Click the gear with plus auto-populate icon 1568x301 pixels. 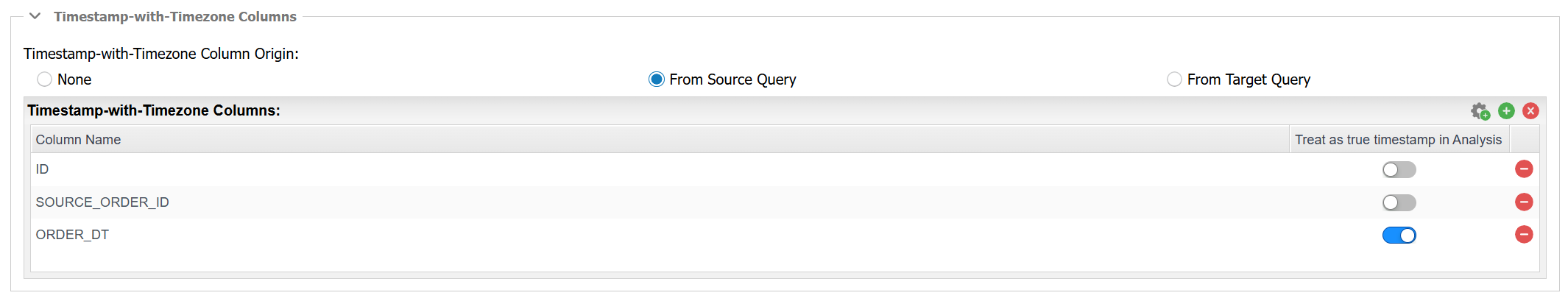point(1480,111)
